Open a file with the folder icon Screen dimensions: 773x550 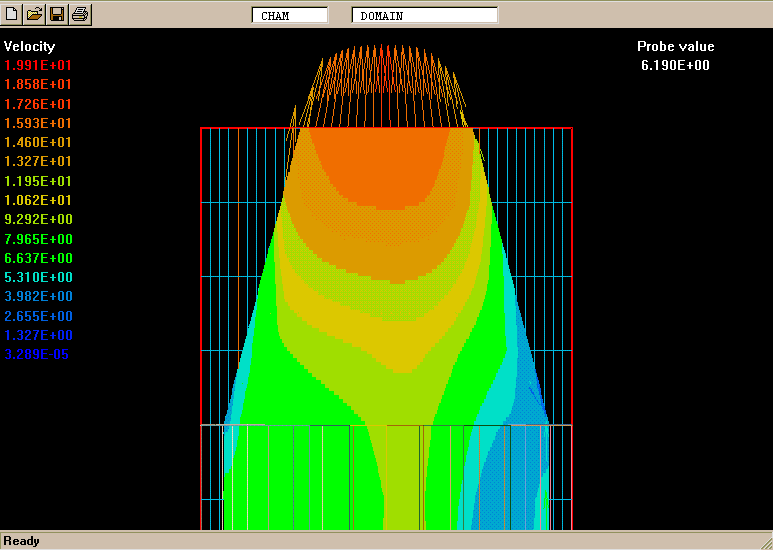tap(35, 14)
